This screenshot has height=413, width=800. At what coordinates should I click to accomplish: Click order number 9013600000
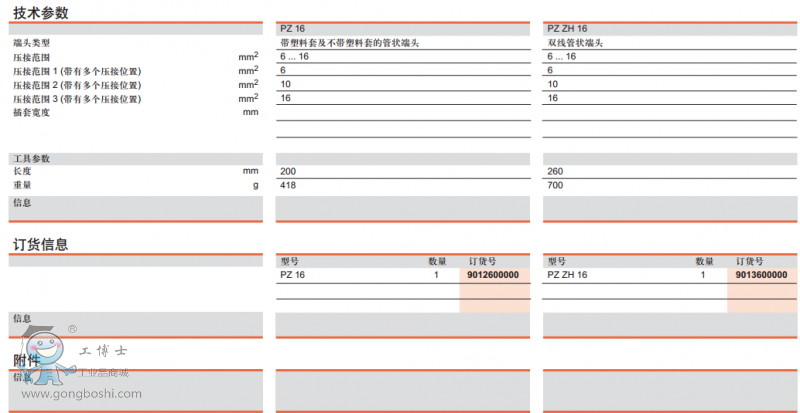(761, 275)
